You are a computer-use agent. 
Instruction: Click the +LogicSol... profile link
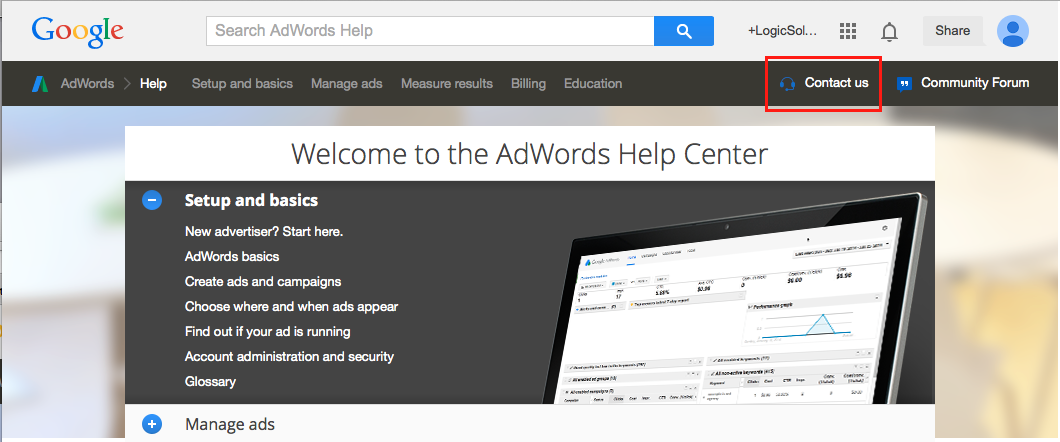click(783, 31)
